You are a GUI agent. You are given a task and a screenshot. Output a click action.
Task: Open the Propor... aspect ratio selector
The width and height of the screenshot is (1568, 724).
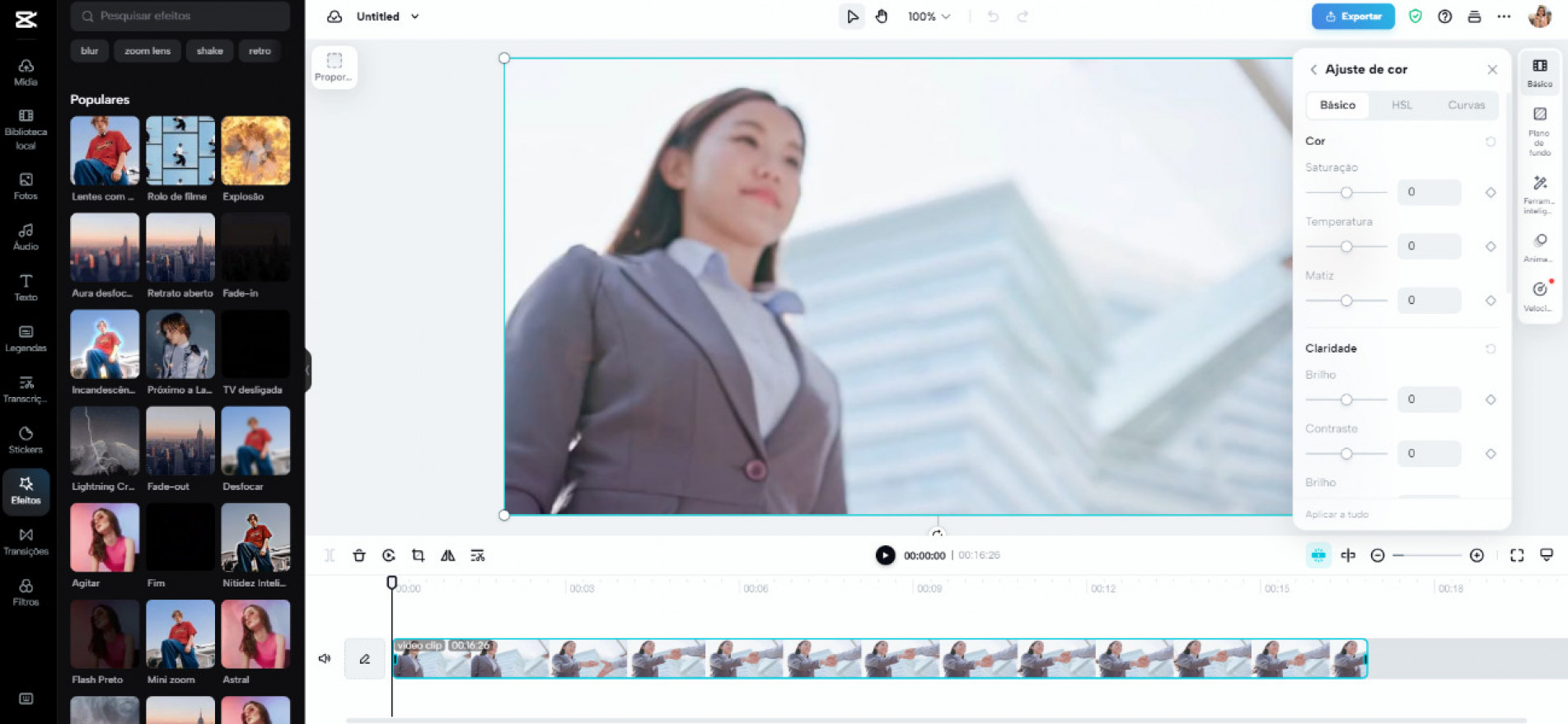pyautogui.click(x=334, y=67)
